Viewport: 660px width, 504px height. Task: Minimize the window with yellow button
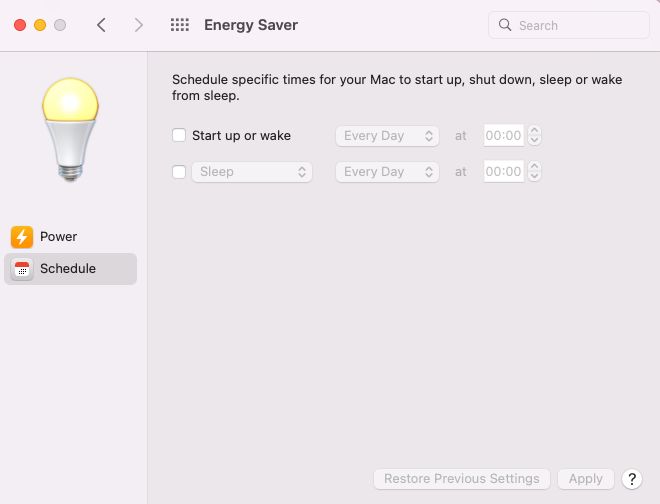coord(40,25)
